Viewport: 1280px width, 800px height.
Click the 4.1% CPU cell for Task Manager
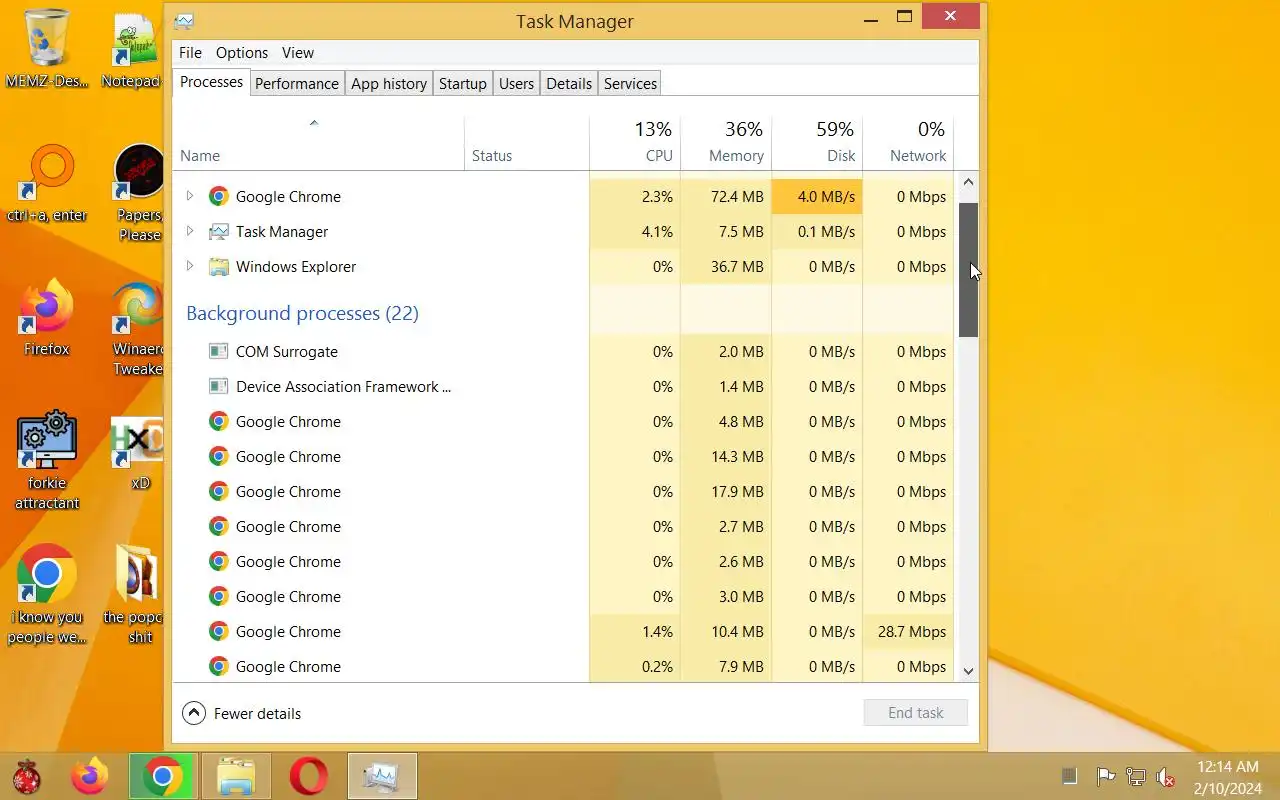click(x=635, y=232)
